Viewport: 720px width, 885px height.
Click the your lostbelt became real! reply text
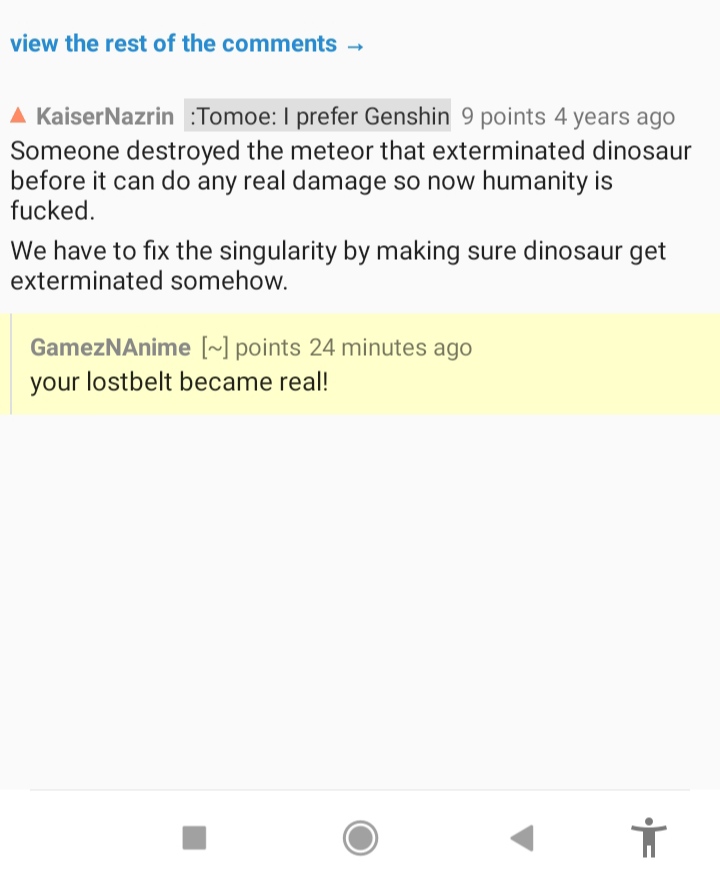point(179,381)
